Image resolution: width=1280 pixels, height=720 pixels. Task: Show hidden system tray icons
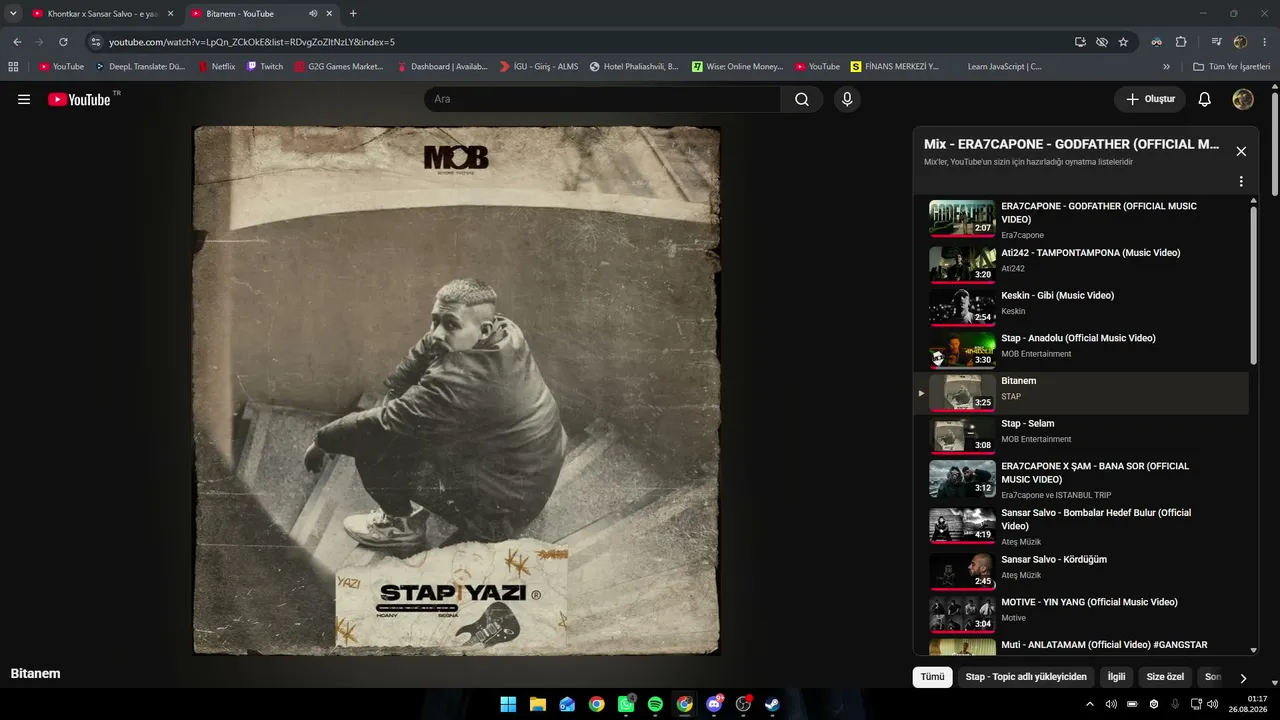(x=1090, y=704)
